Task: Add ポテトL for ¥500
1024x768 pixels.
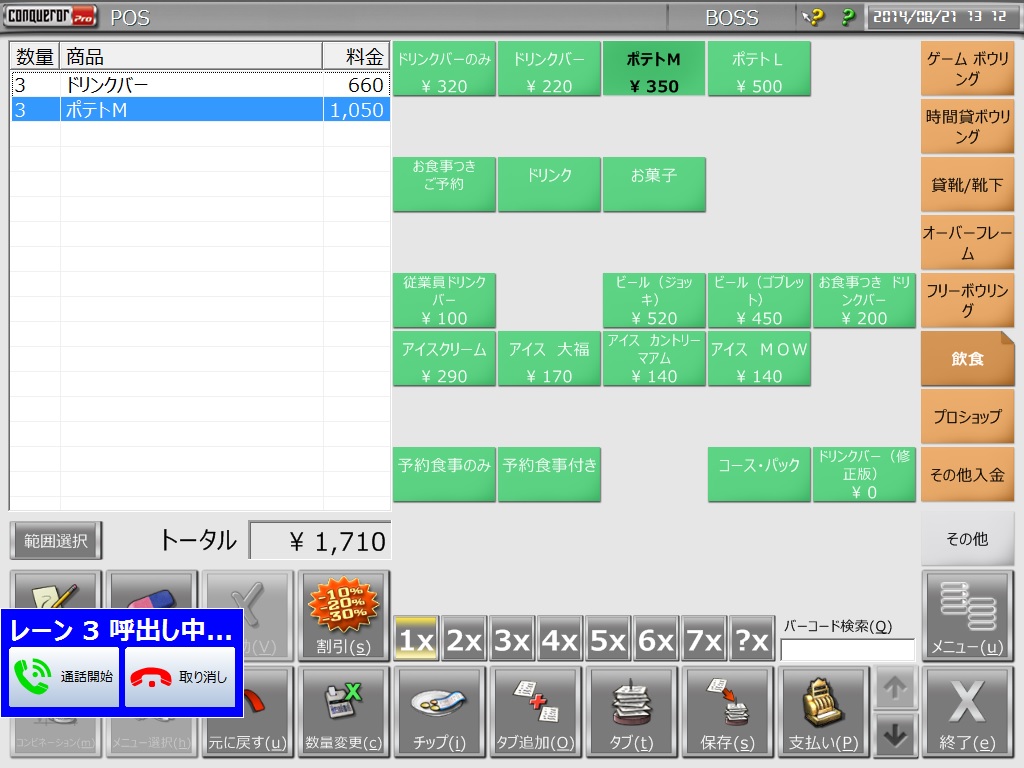Action: pos(759,69)
